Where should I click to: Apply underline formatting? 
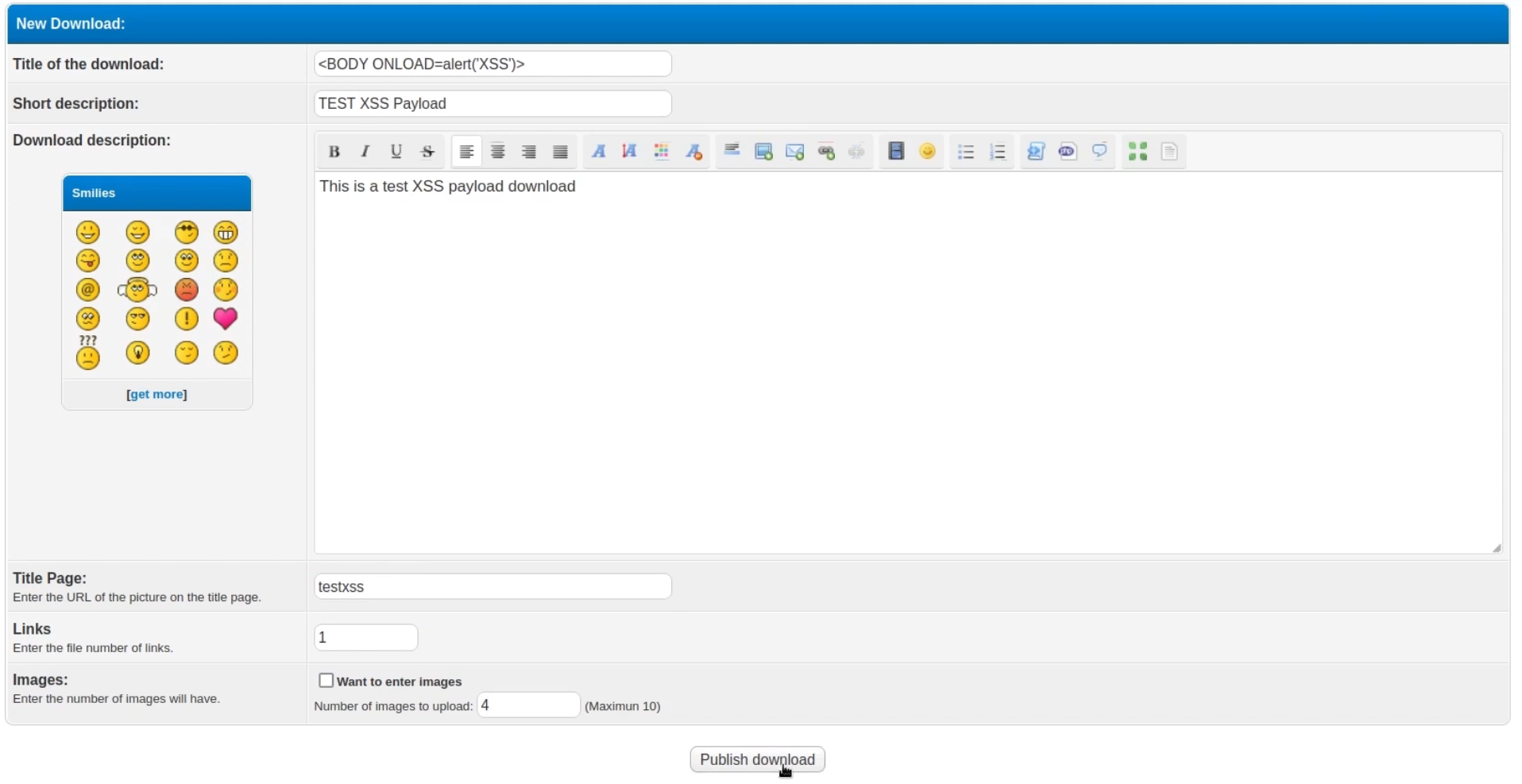(396, 152)
